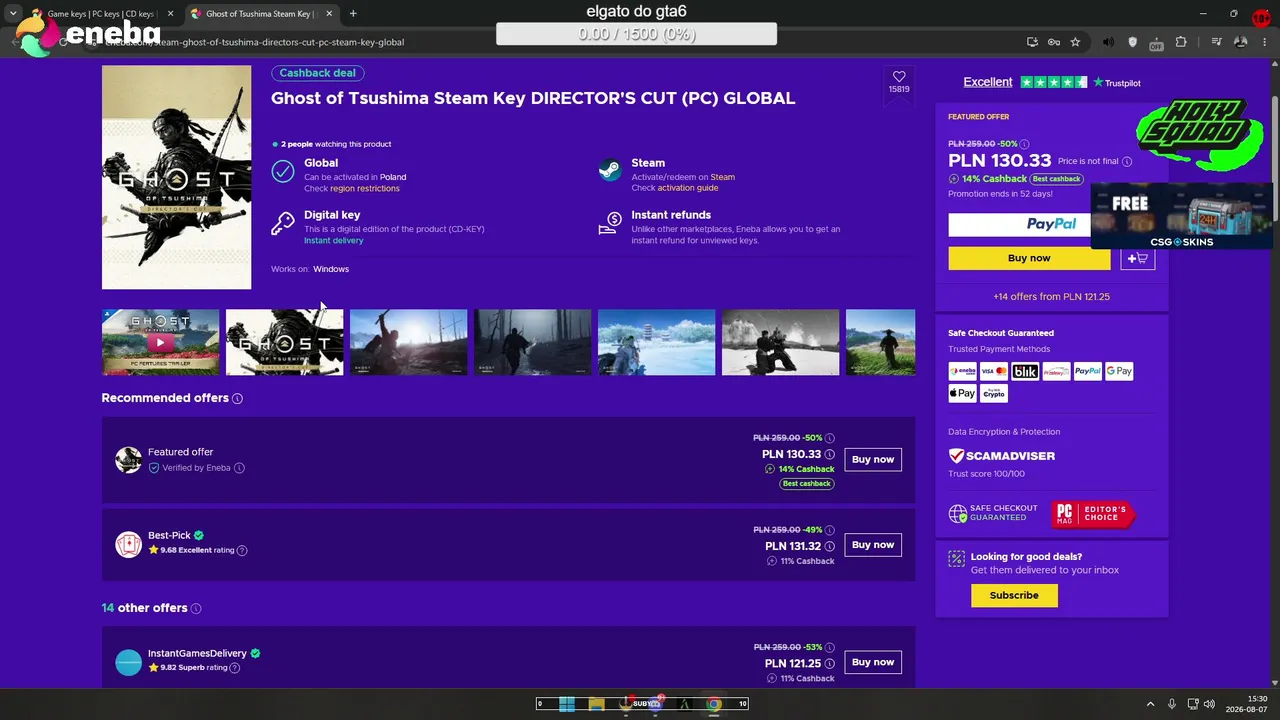This screenshot has height=720, width=1280.
Task: Click the Trustpilot star rating
Action: pos(1053,82)
